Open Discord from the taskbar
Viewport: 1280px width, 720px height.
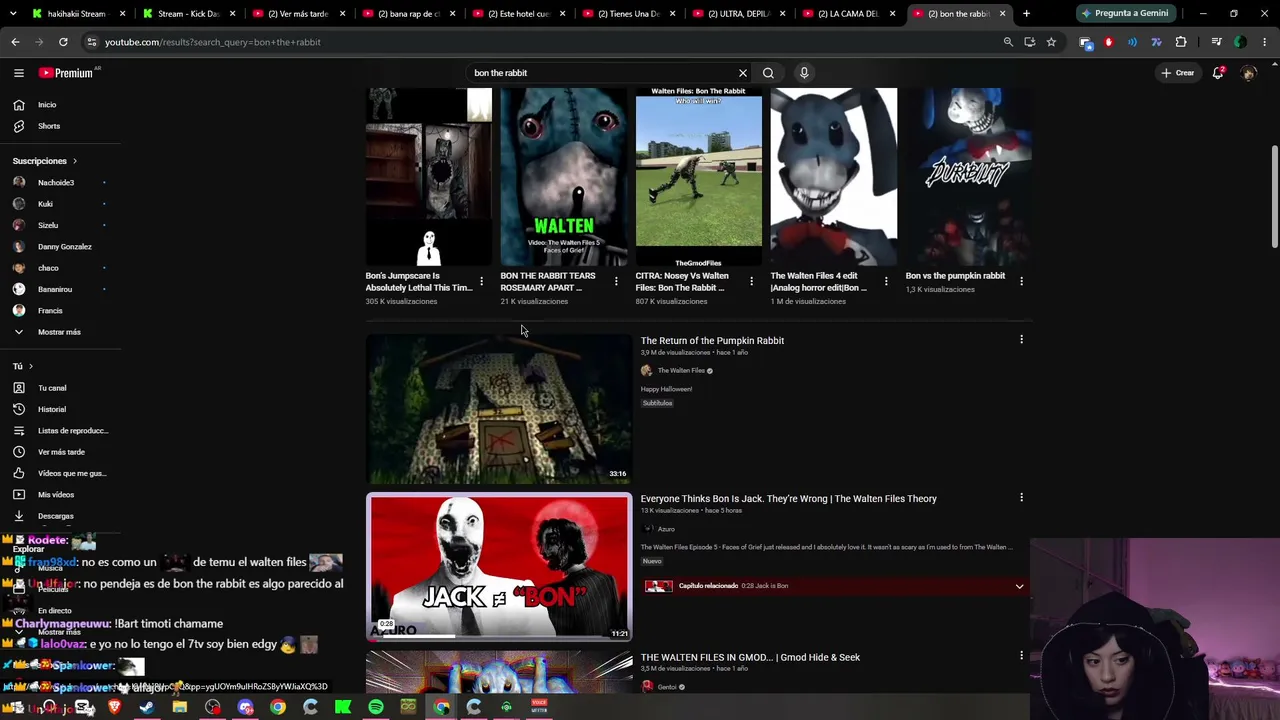tap(245, 708)
